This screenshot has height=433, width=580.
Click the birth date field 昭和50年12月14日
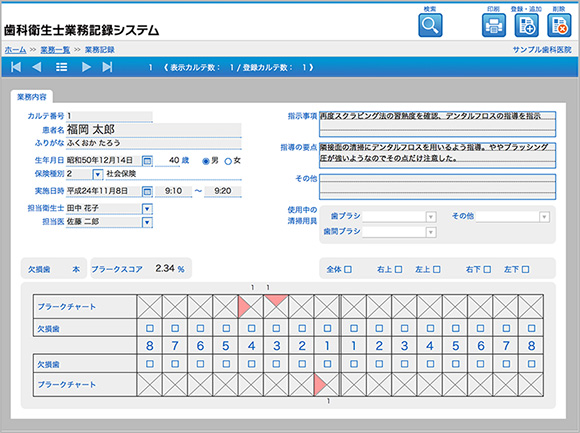104,160
